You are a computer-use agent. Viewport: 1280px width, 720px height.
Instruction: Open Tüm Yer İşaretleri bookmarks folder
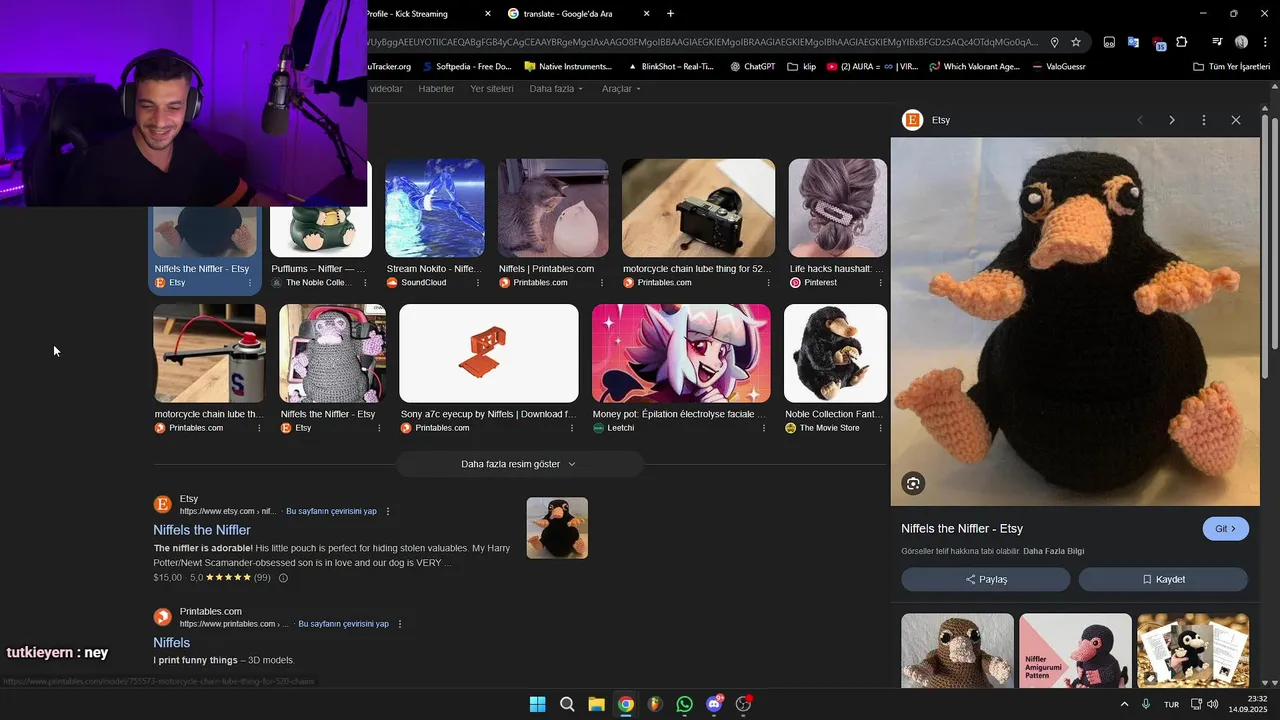click(x=1232, y=67)
